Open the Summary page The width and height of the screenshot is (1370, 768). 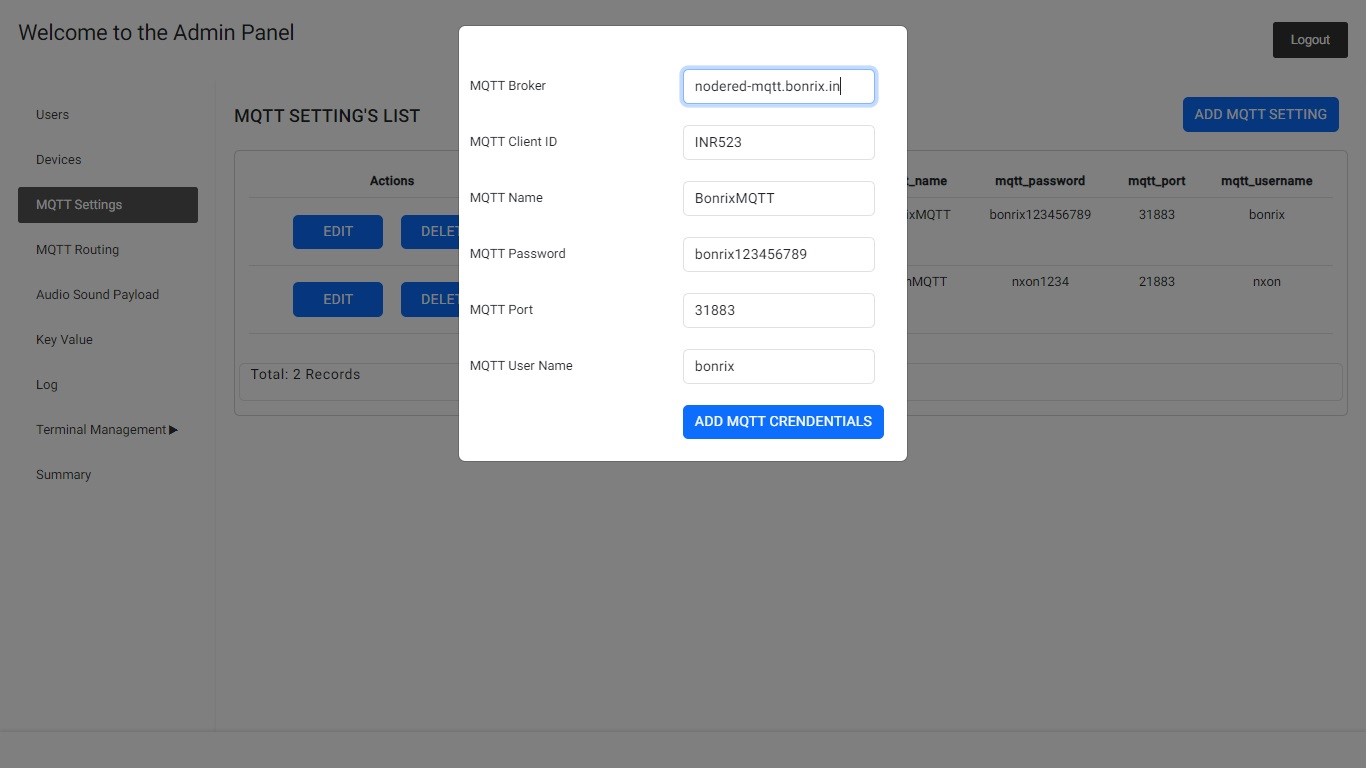[x=108, y=474]
